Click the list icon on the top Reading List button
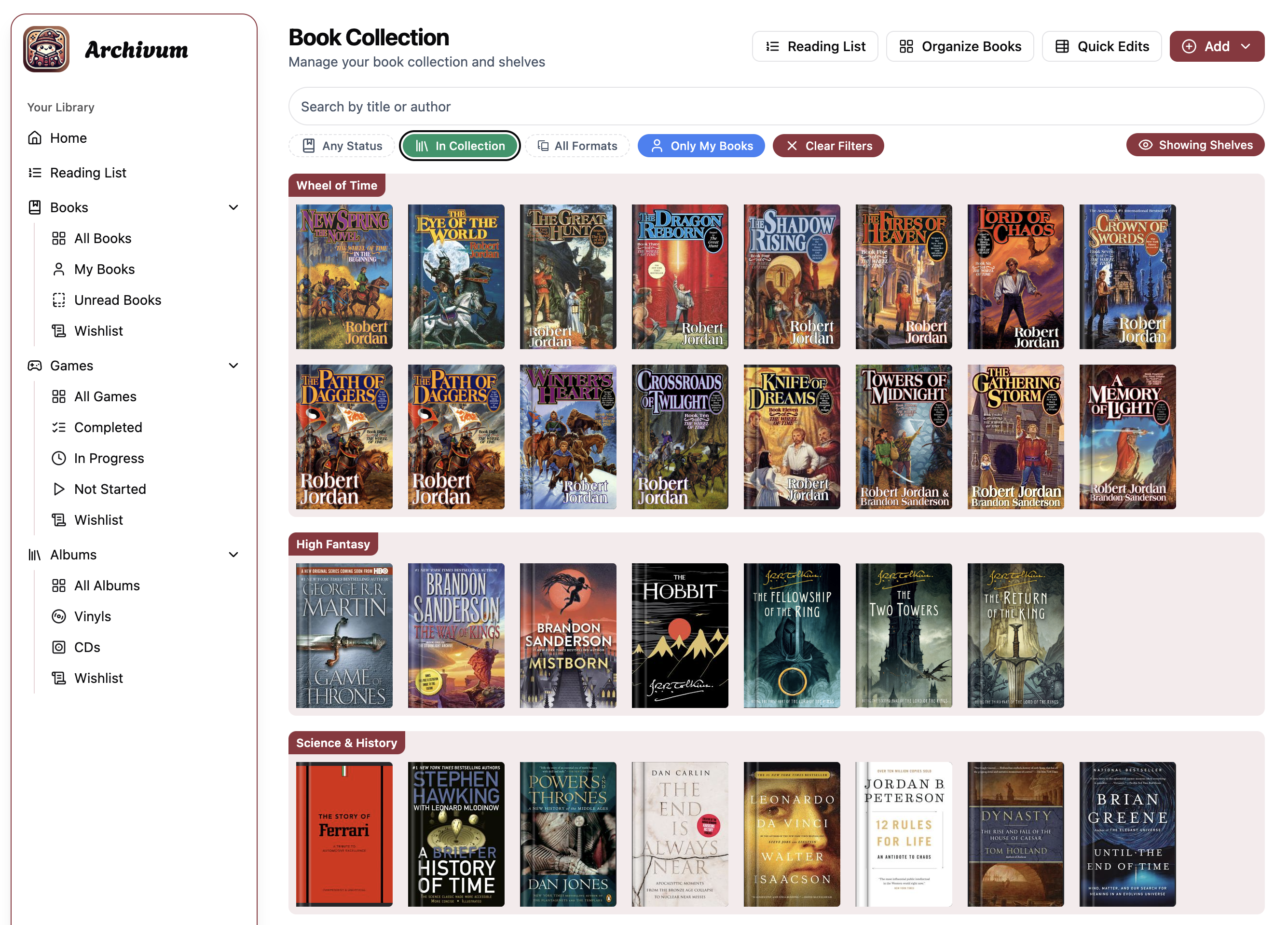This screenshot has height=925, width=1288. click(772, 47)
